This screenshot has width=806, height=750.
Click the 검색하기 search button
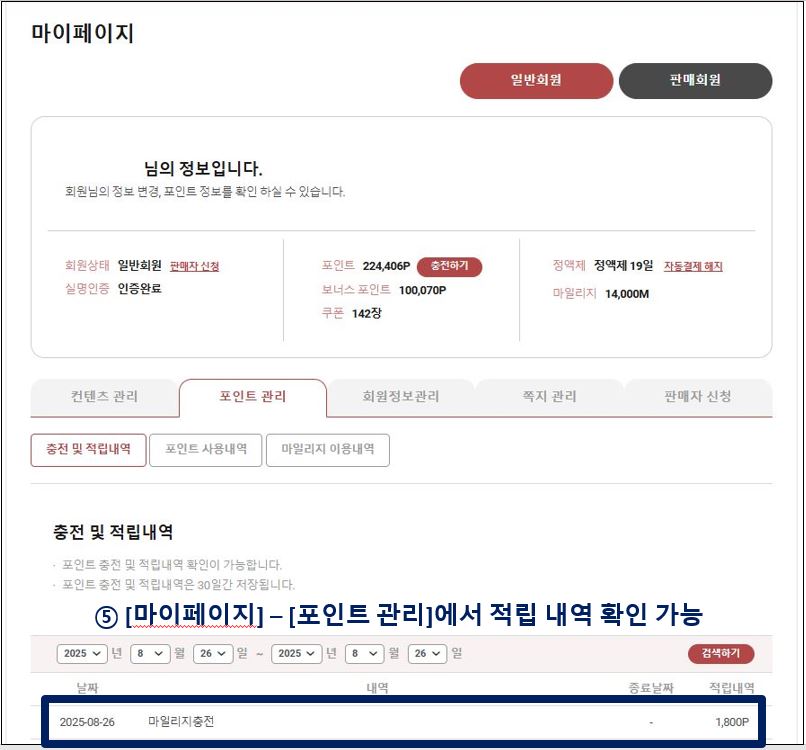(721, 653)
